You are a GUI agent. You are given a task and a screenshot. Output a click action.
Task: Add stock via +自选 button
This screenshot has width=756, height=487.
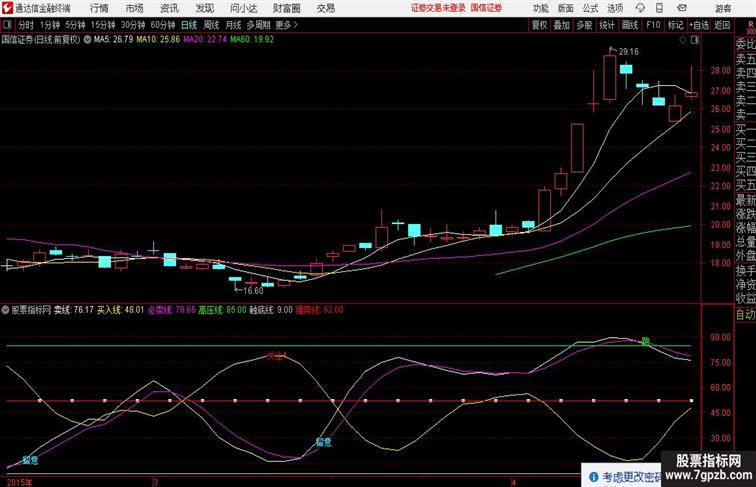[x=699, y=25]
